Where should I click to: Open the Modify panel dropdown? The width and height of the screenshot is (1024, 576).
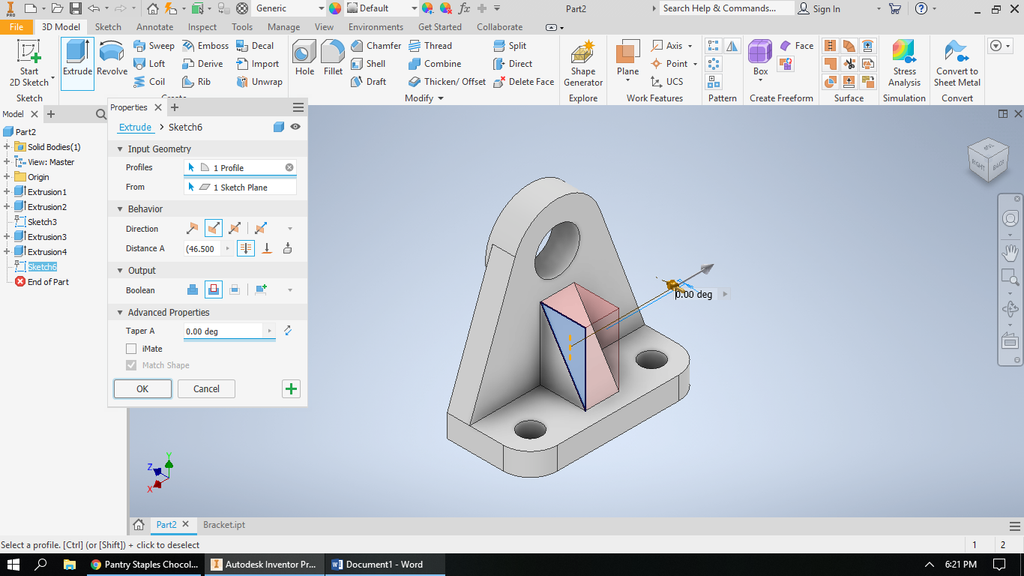coord(441,99)
